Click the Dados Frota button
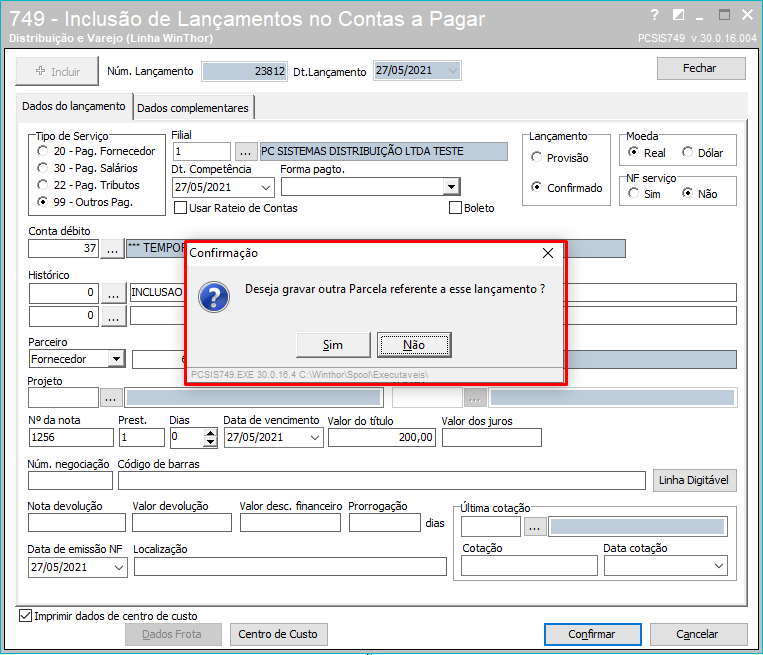The image size is (763, 655). pyautogui.click(x=173, y=635)
